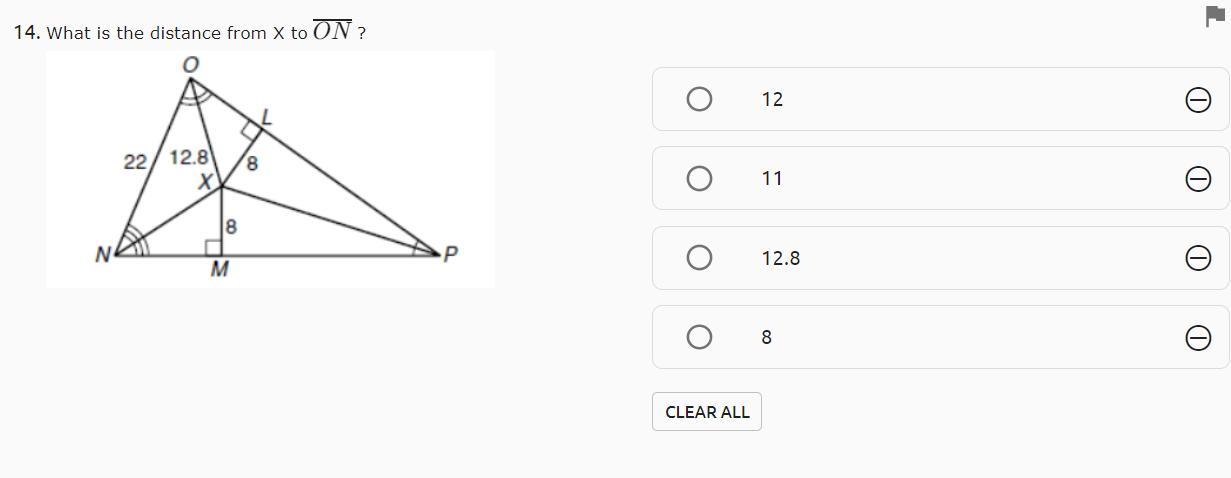
Task: Flag question 14 for review
Action: (x=1215, y=16)
